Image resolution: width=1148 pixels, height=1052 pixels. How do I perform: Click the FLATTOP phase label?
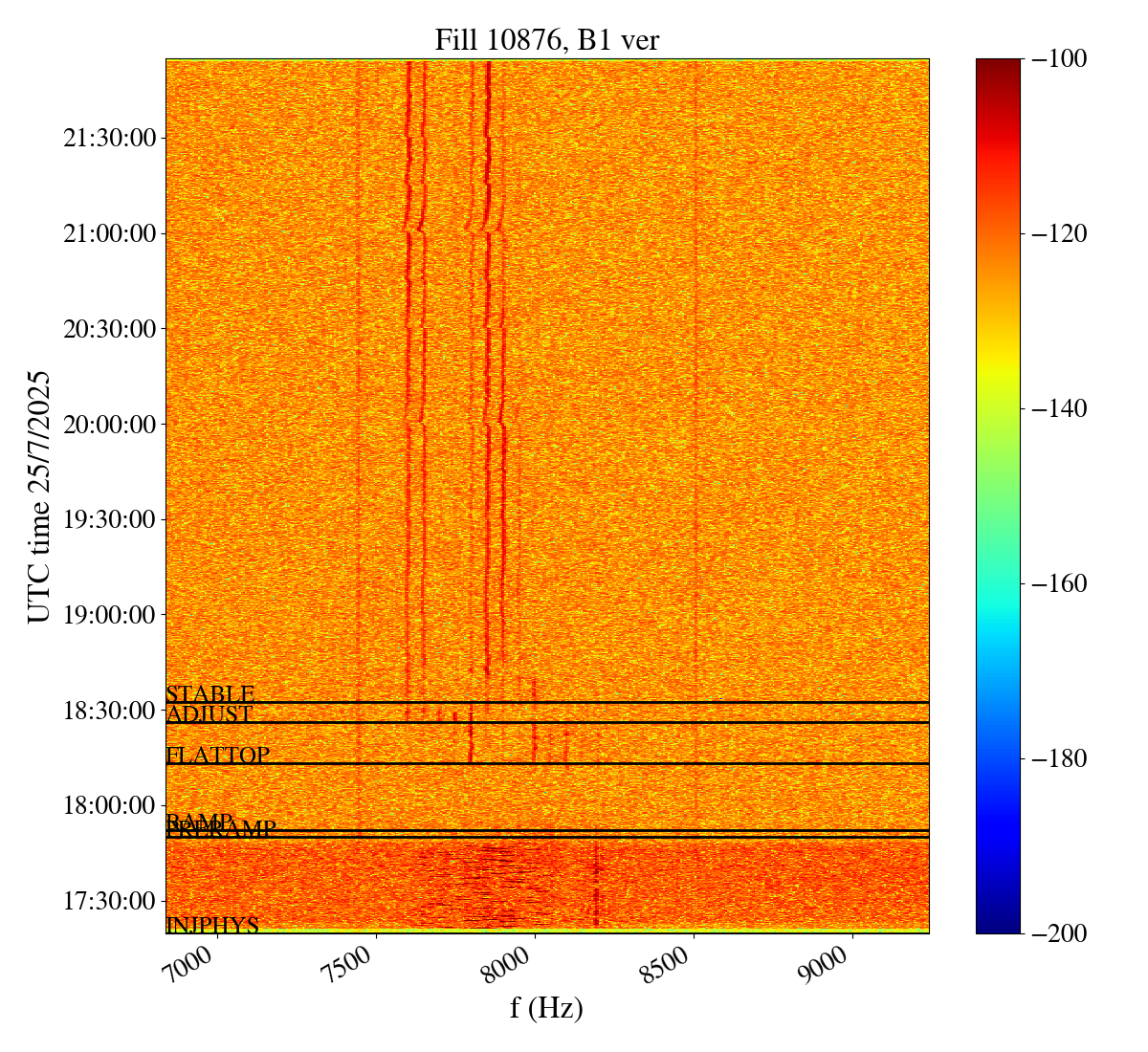(217, 756)
